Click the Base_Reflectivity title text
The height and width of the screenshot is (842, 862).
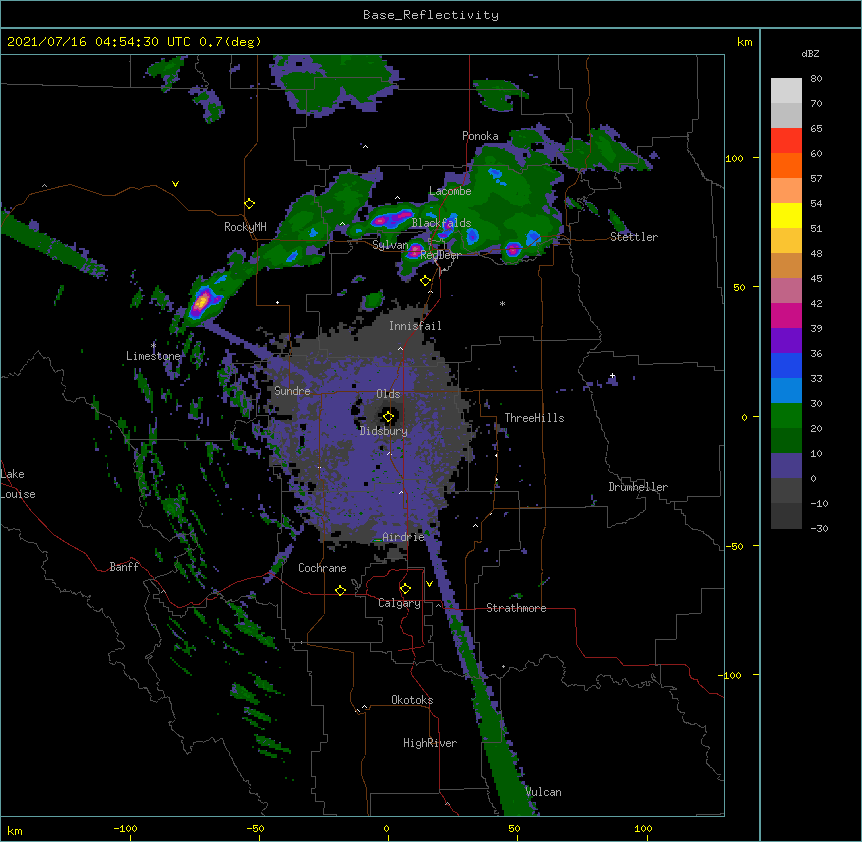click(x=431, y=15)
